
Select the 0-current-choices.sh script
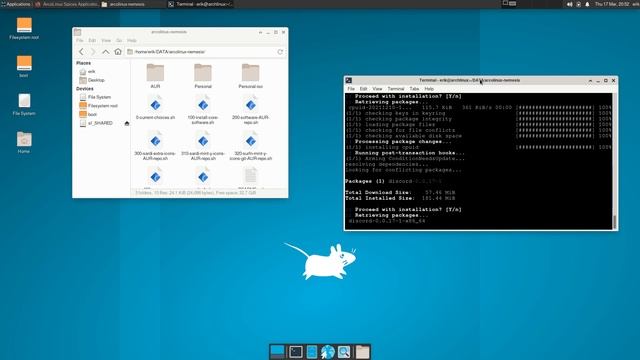coord(155,107)
